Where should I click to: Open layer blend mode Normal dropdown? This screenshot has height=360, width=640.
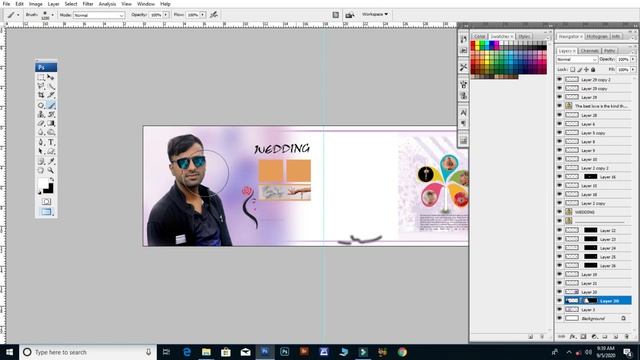577,60
